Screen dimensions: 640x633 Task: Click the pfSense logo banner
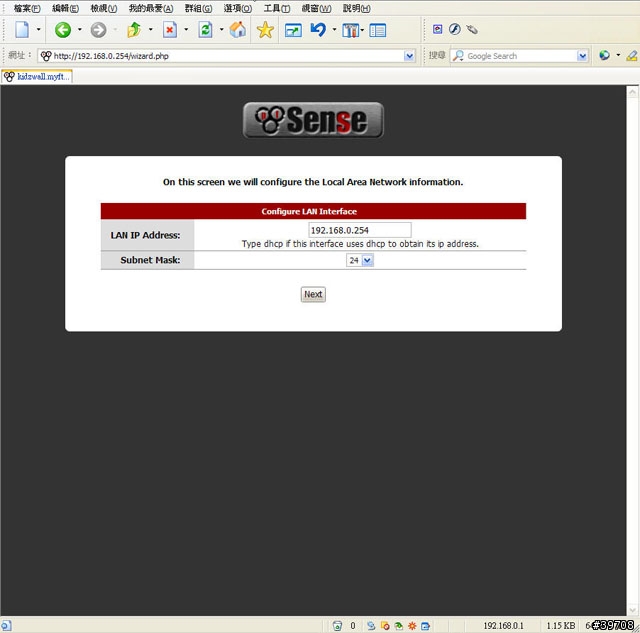pyautogui.click(x=313, y=120)
